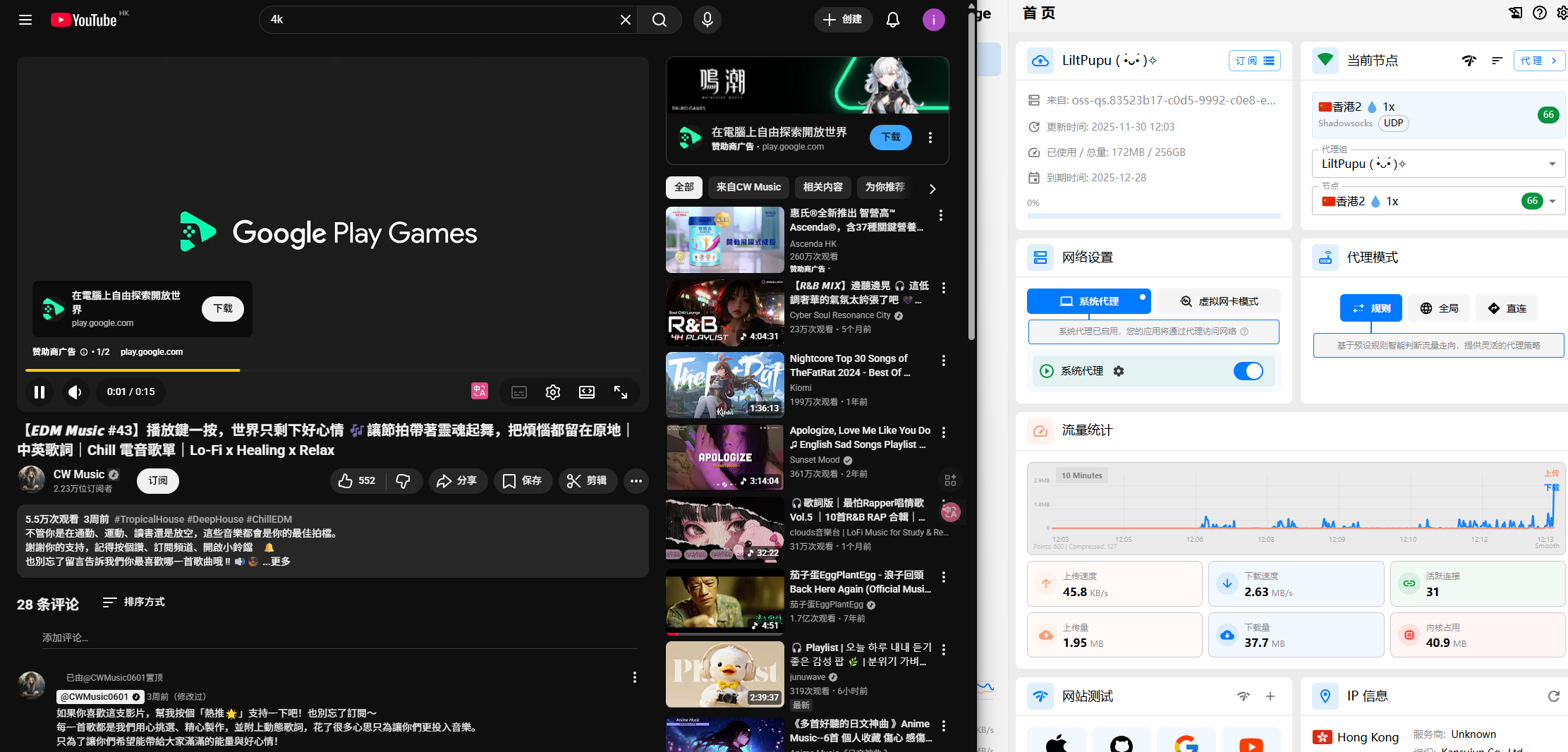This screenshot has height=752, width=1568.
Task: Expand the chip filters with right chevron
Action: click(932, 188)
